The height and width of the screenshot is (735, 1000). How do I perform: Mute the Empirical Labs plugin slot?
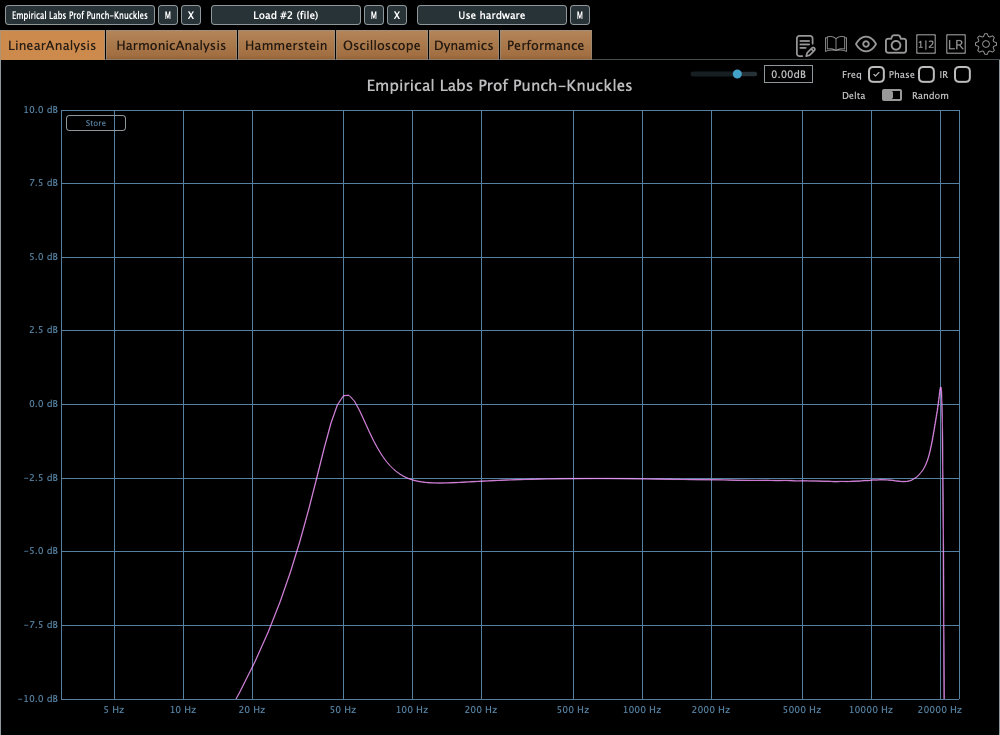168,15
